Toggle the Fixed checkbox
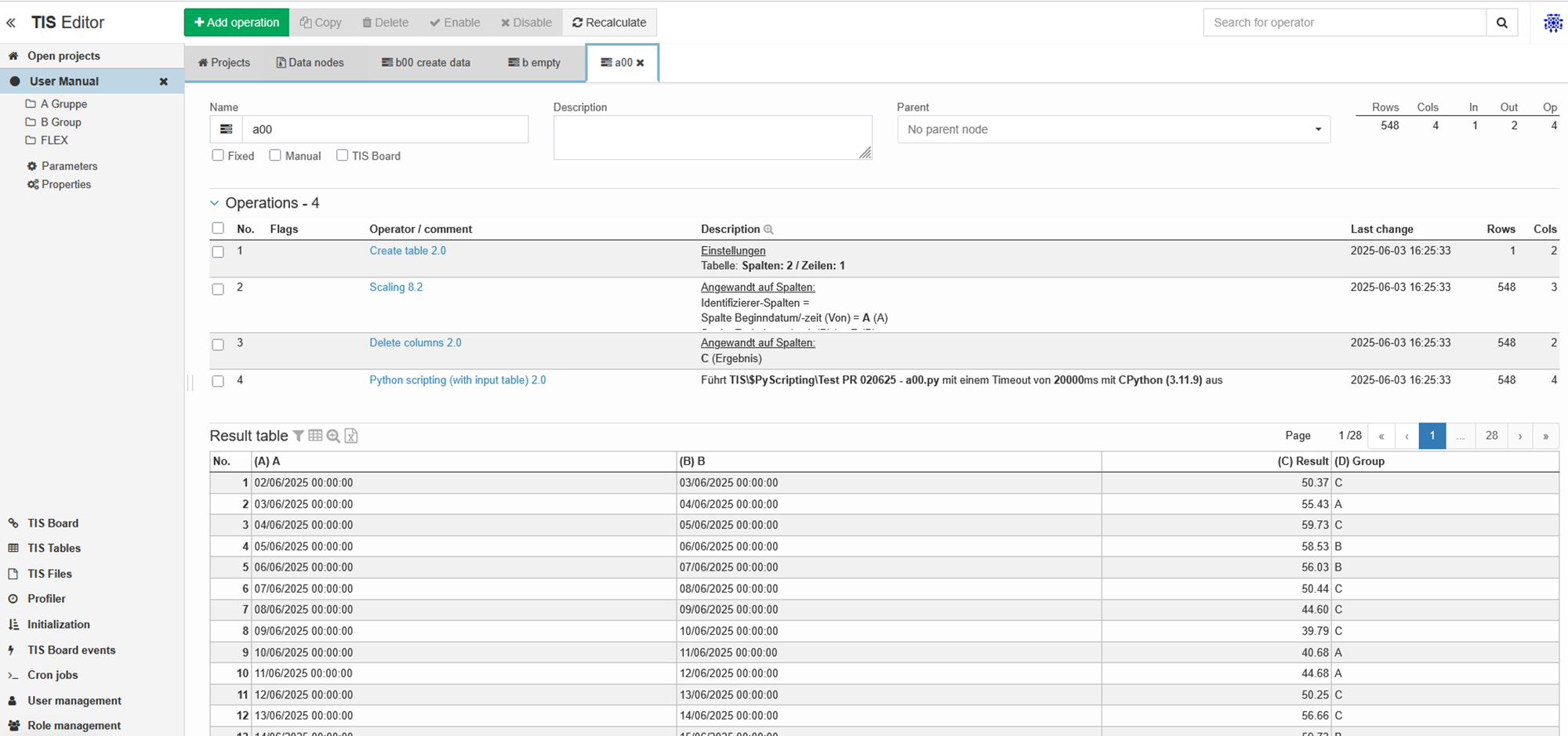 click(218, 155)
